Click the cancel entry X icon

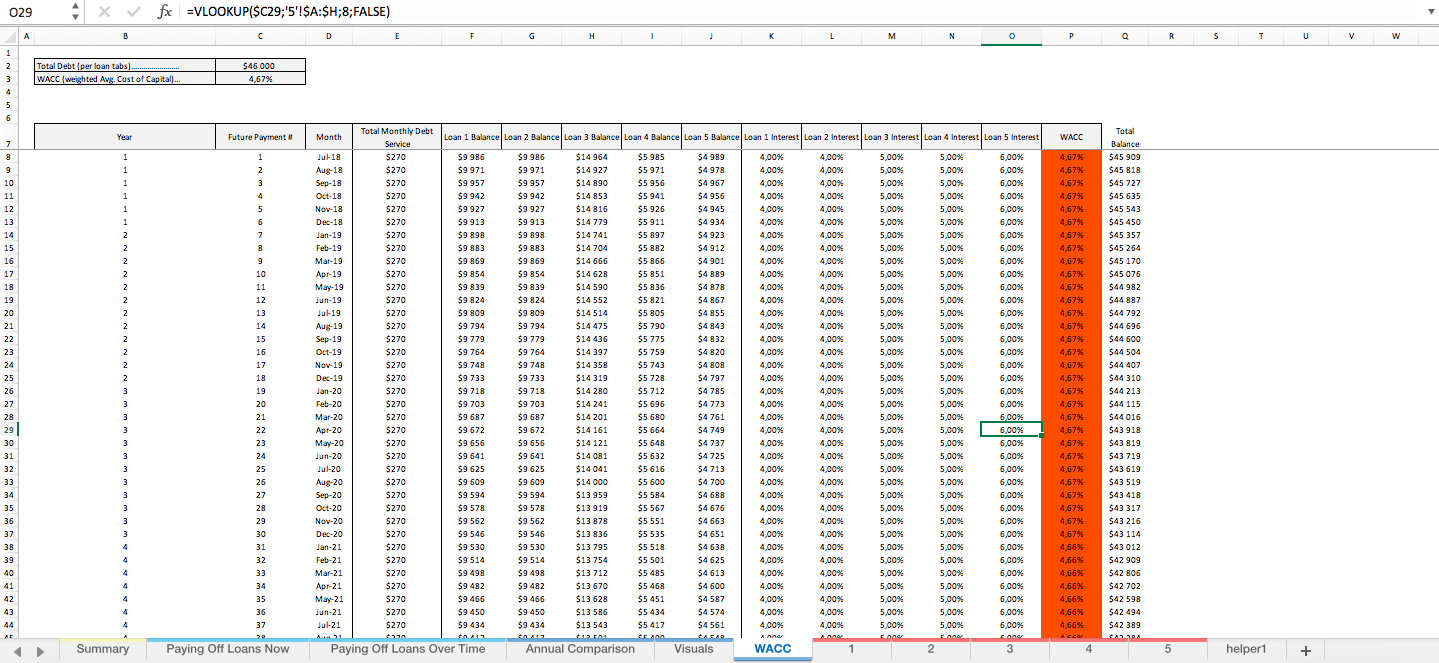point(105,12)
